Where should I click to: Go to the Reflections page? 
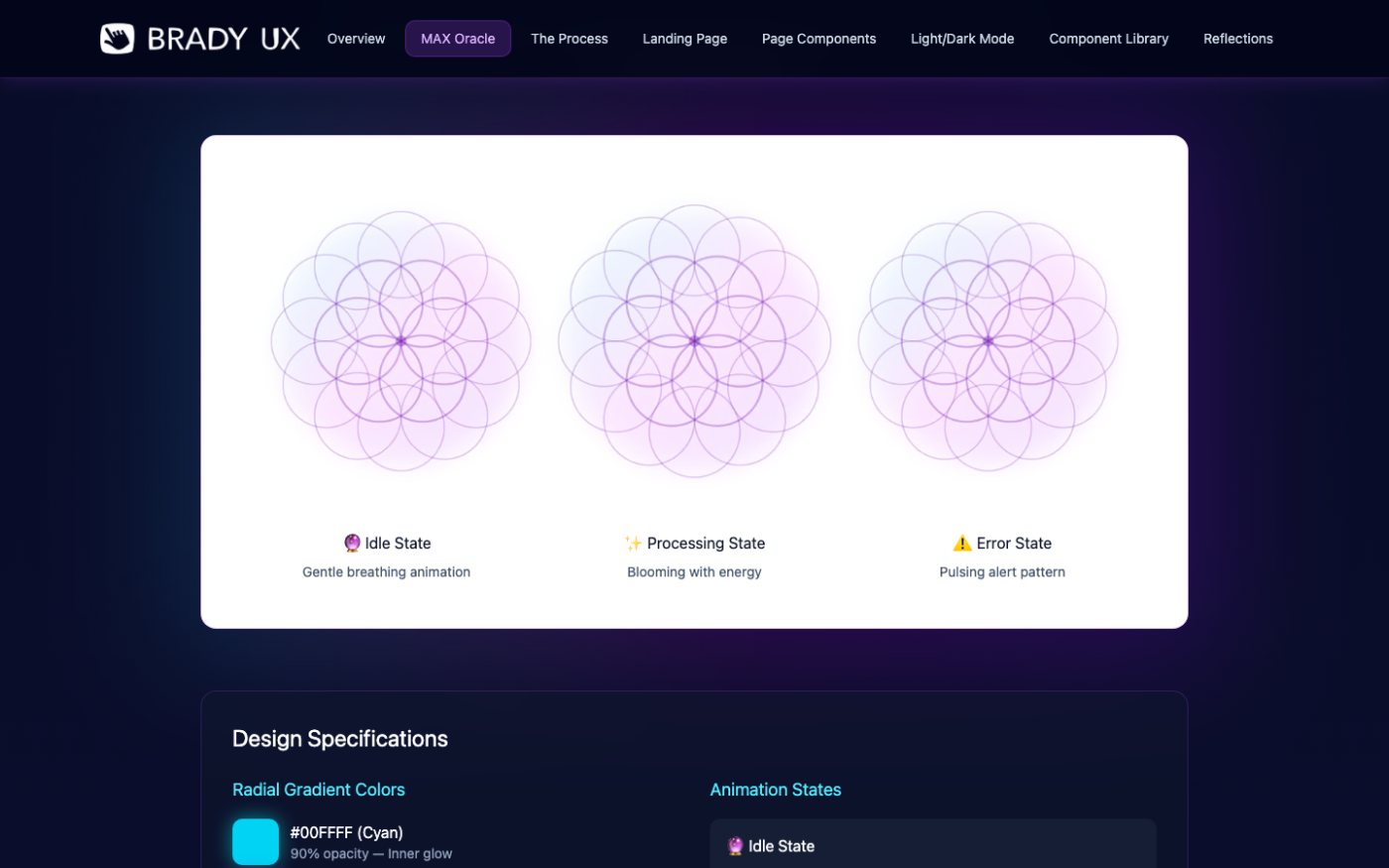pyautogui.click(x=1238, y=39)
